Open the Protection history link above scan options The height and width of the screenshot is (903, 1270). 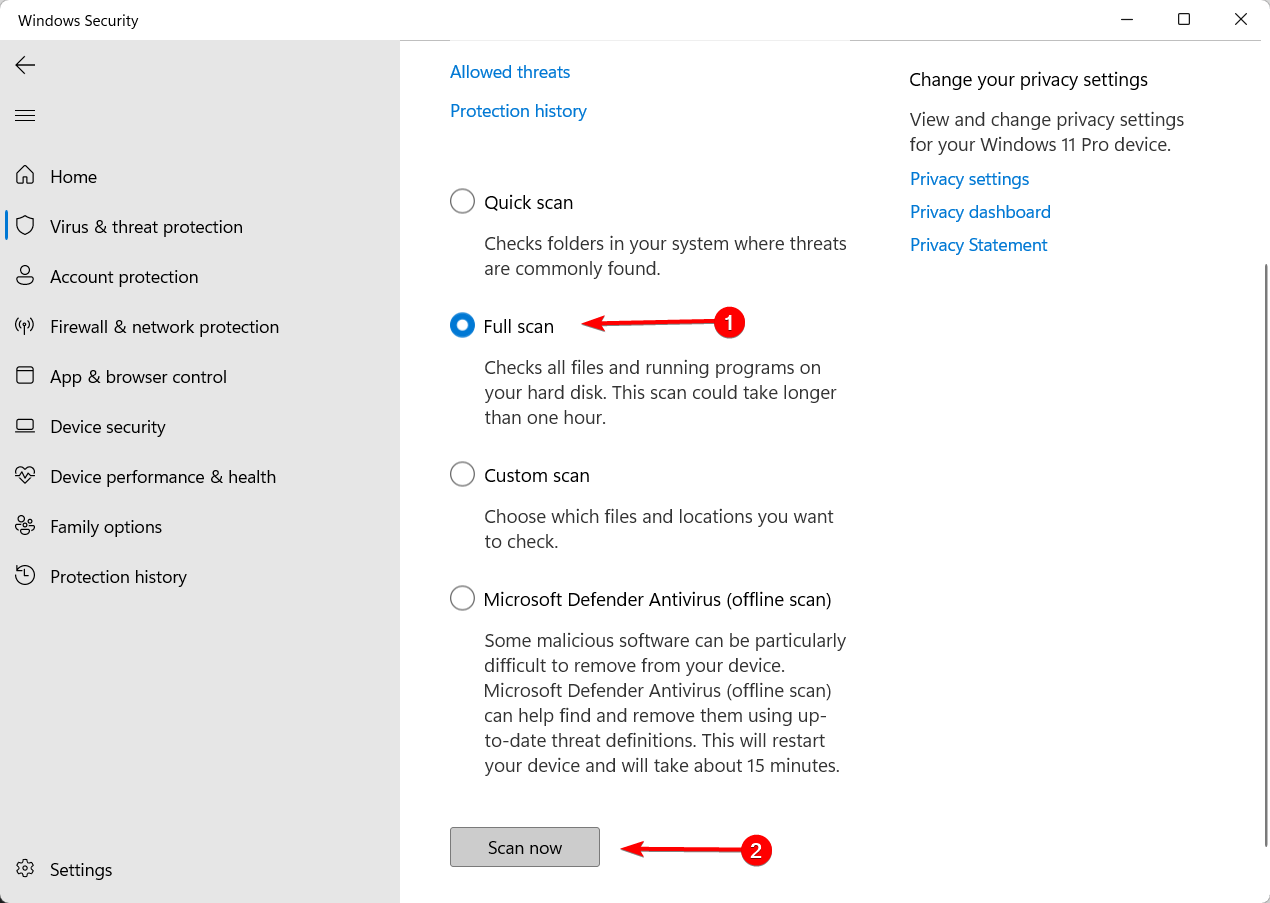pyautogui.click(x=518, y=111)
